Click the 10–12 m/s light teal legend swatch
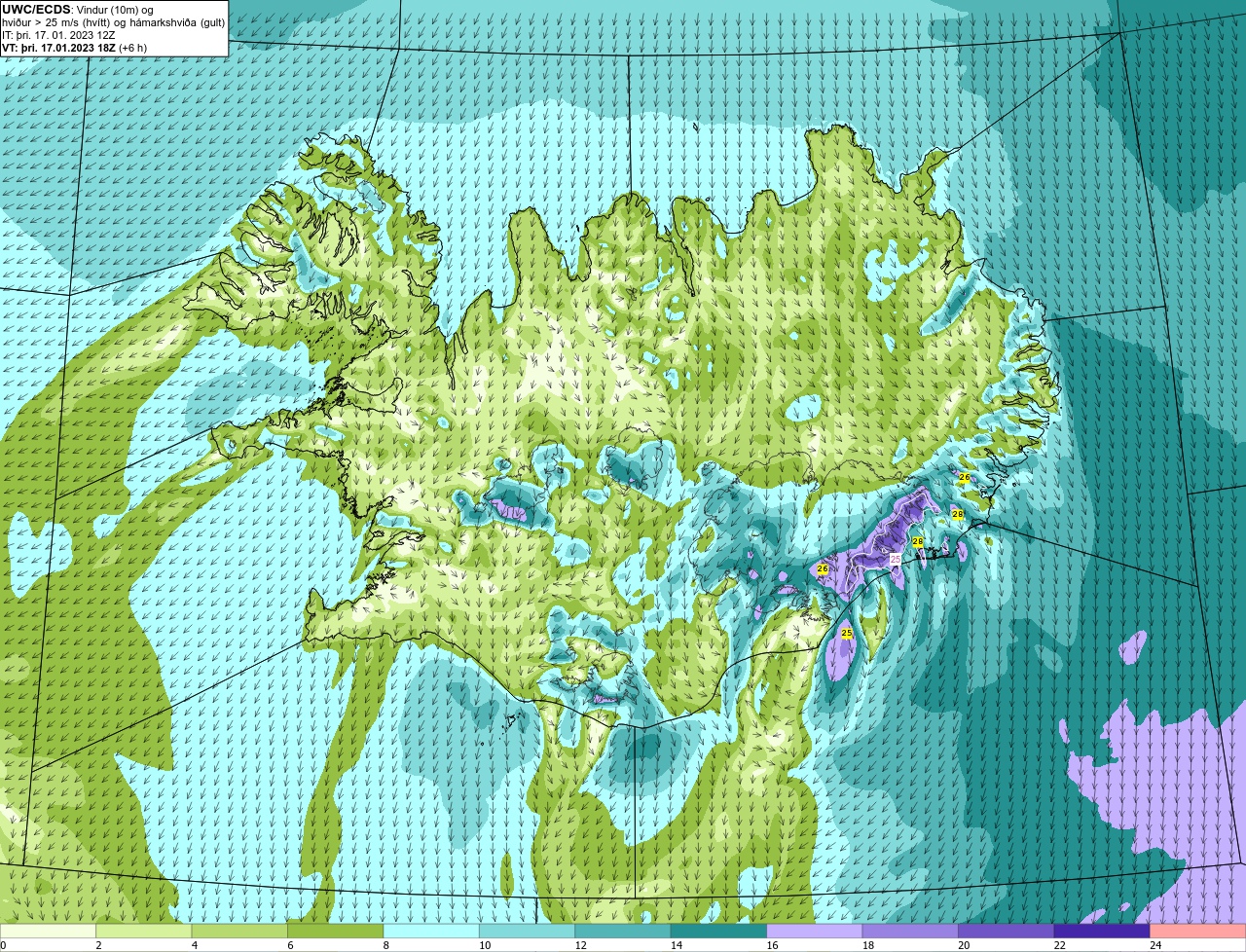The height and width of the screenshot is (952, 1246). 527,931
